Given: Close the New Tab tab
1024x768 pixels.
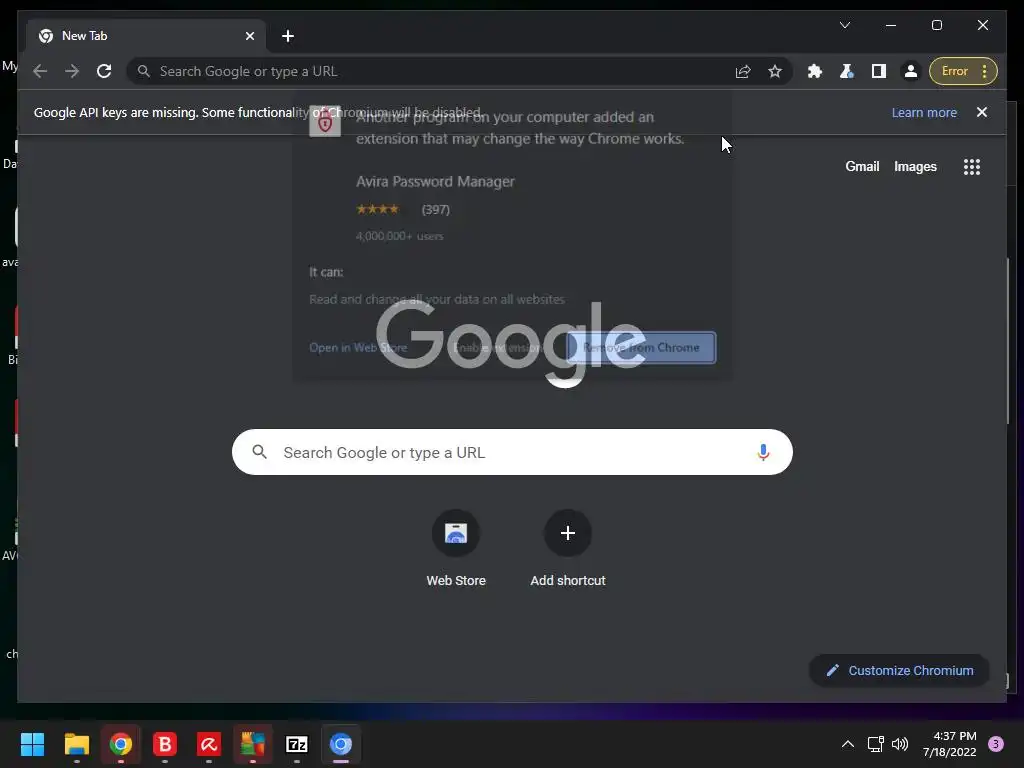Looking at the screenshot, I should pos(249,36).
